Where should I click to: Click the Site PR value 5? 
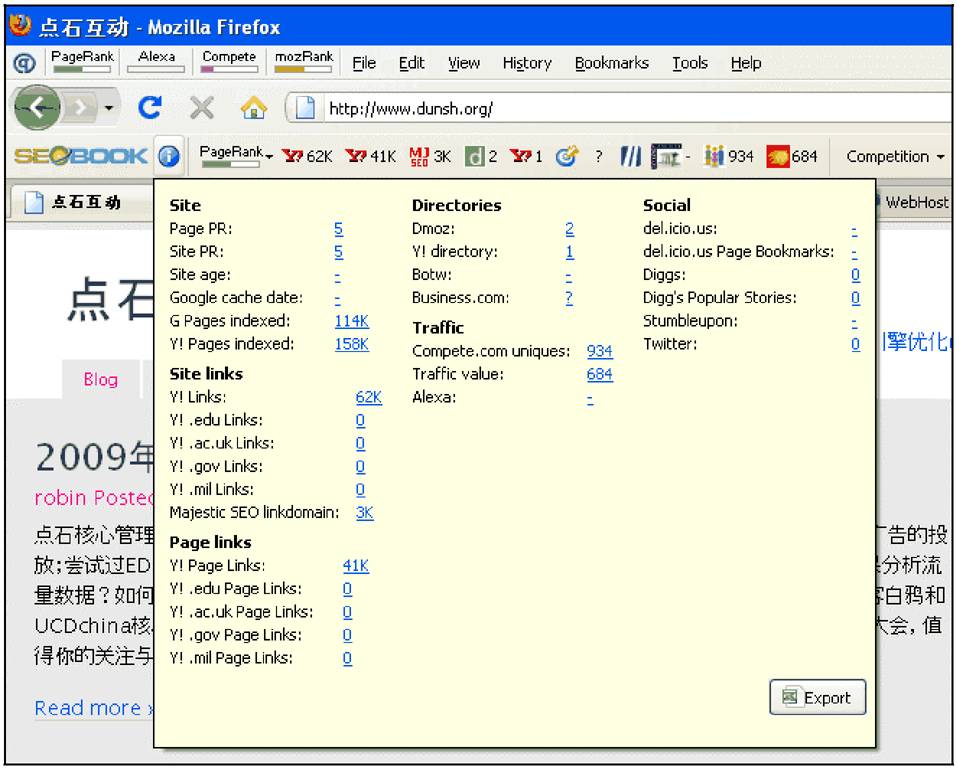[339, 251]
